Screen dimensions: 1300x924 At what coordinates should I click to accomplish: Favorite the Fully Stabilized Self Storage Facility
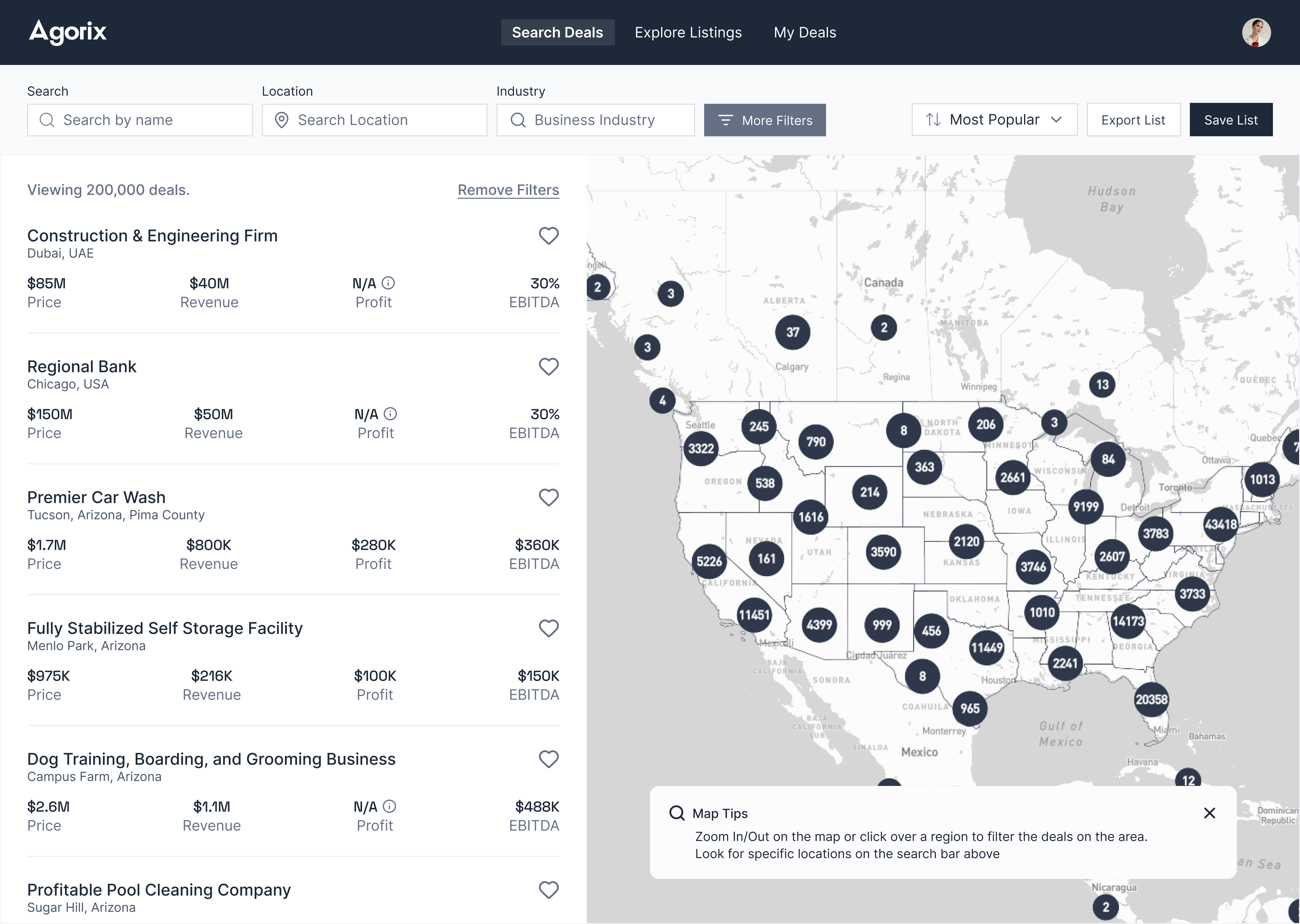tap(549, 628)
